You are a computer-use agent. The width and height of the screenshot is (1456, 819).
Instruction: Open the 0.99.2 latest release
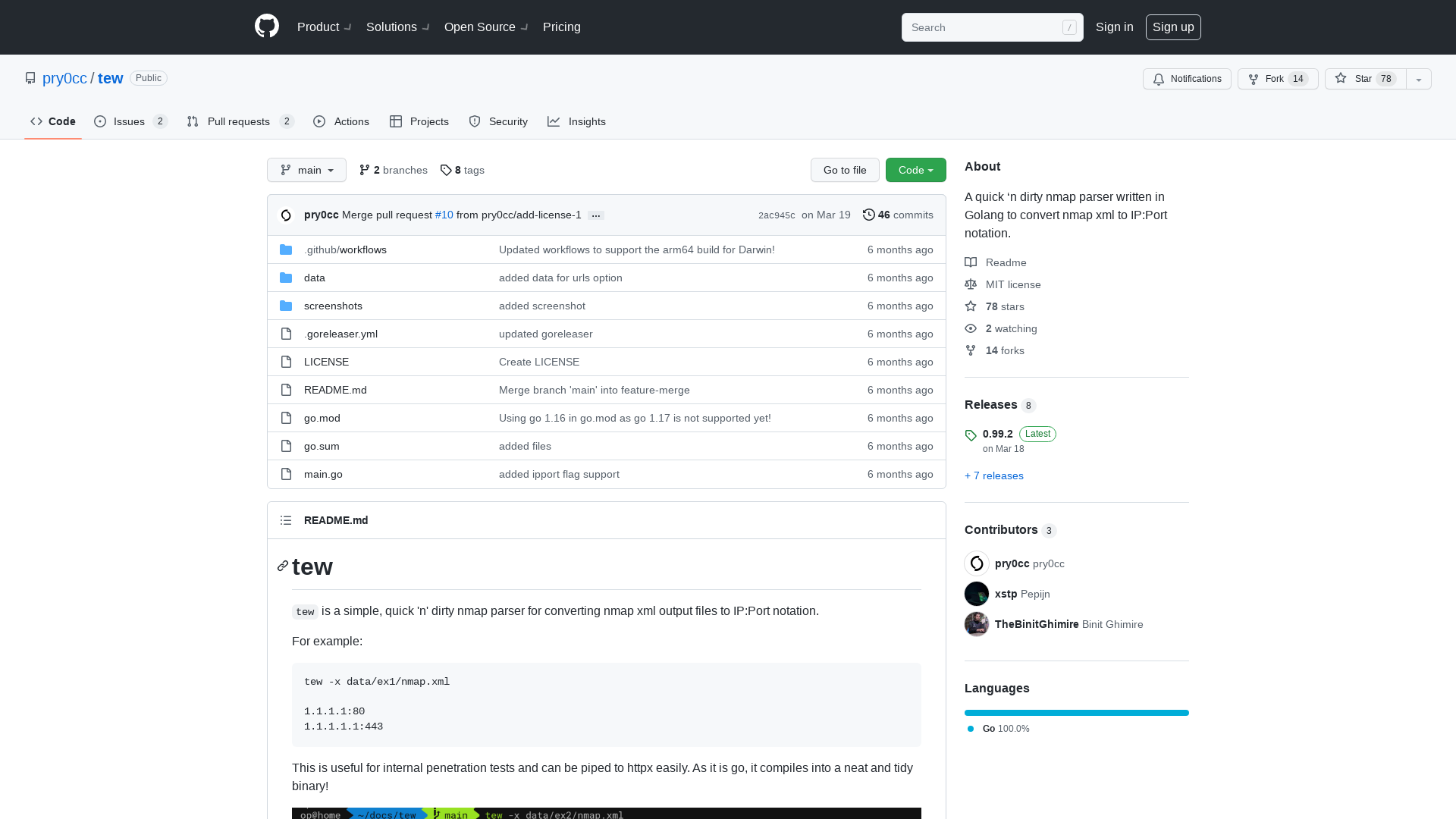coord(998,434)
